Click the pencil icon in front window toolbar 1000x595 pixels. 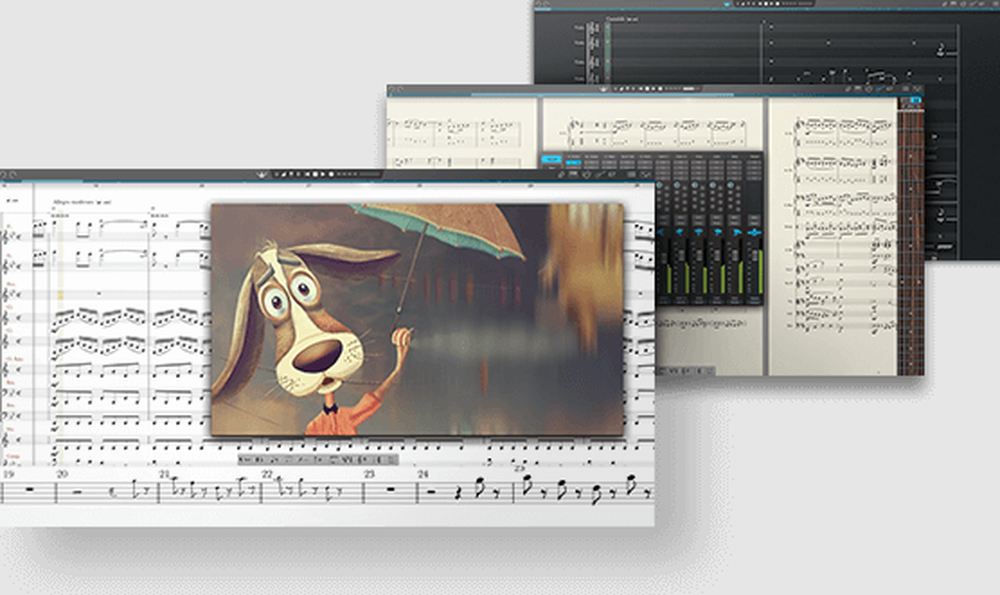pyautogui.click(x=561, y=174)
